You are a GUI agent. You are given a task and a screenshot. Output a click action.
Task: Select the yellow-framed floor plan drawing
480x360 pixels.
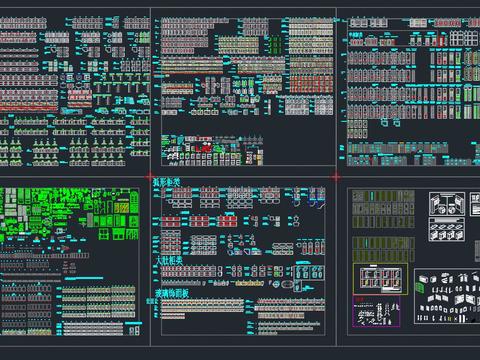coord(380,279)
